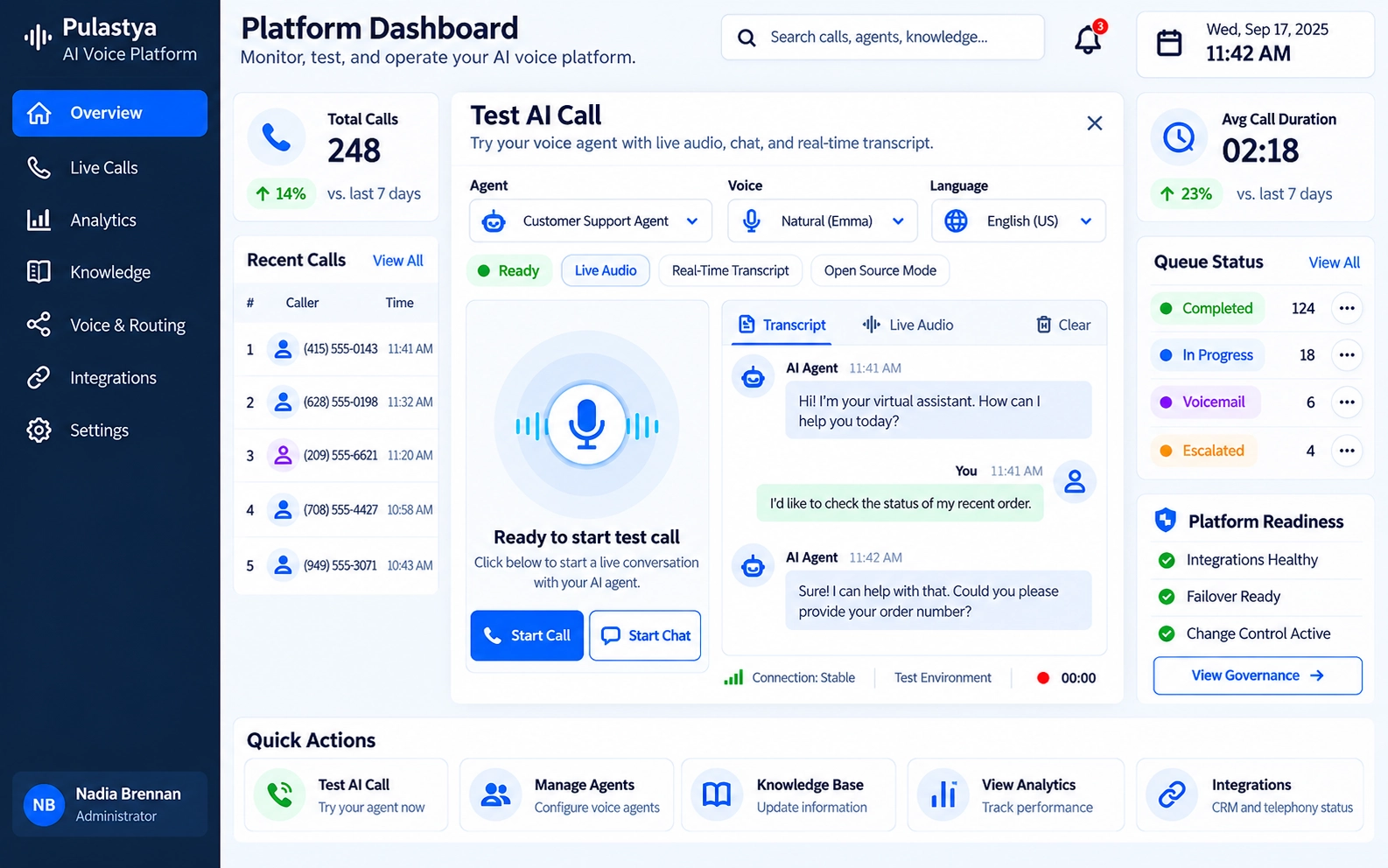
Task: Click the caller avatar for (415) 555-0143
Action: pyautogui.click(x=283, y=349)
